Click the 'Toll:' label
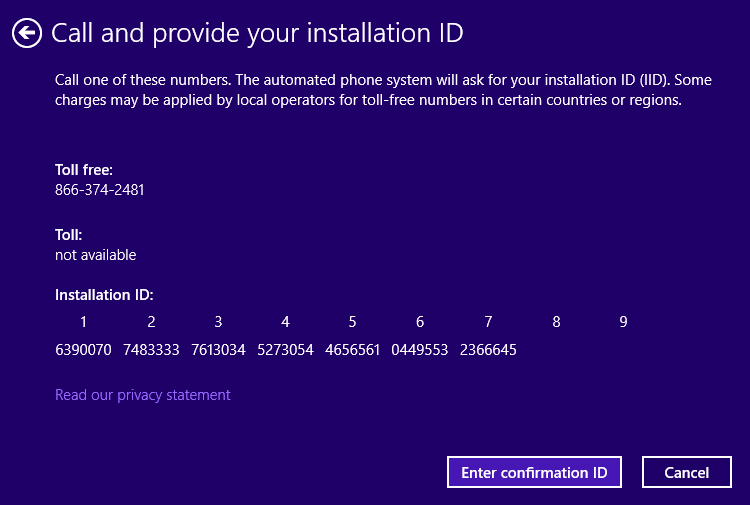This screenshot has width=750, height=505. [x=69, y=235]
